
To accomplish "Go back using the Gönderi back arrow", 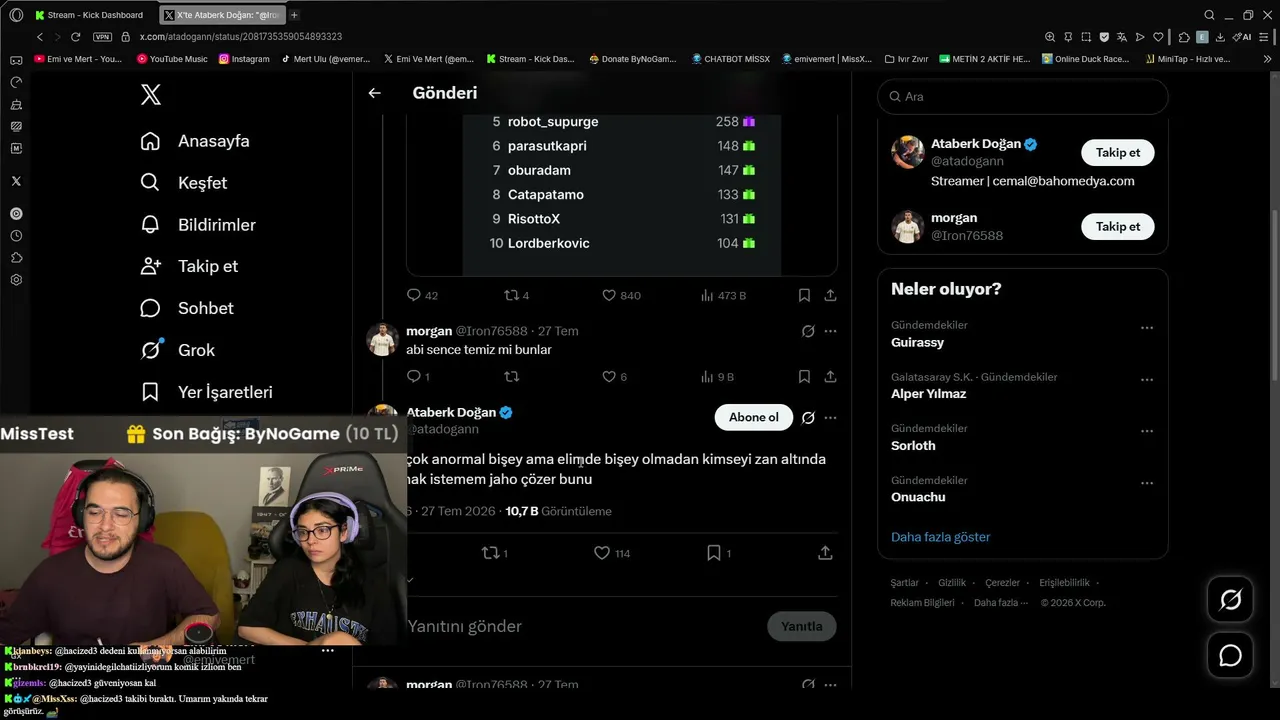I will tap(374, 93).
